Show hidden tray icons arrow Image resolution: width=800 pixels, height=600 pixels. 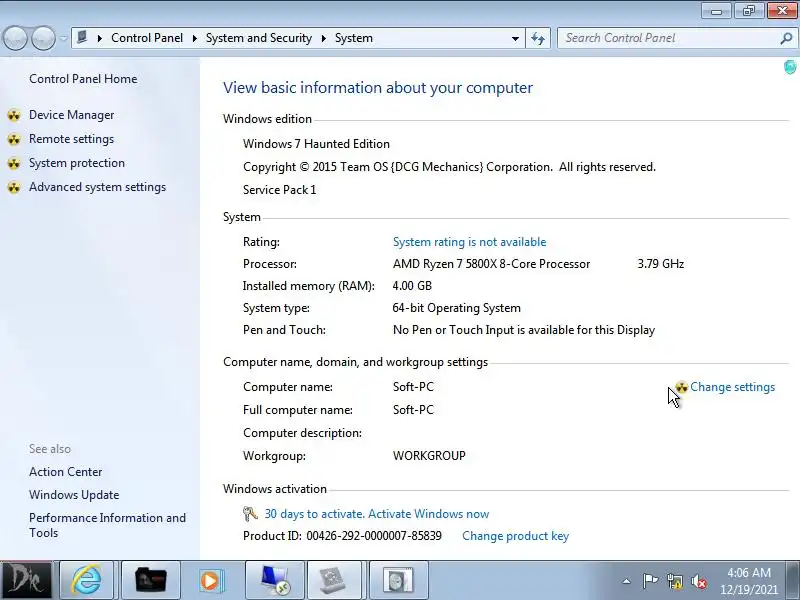point(627,581)
